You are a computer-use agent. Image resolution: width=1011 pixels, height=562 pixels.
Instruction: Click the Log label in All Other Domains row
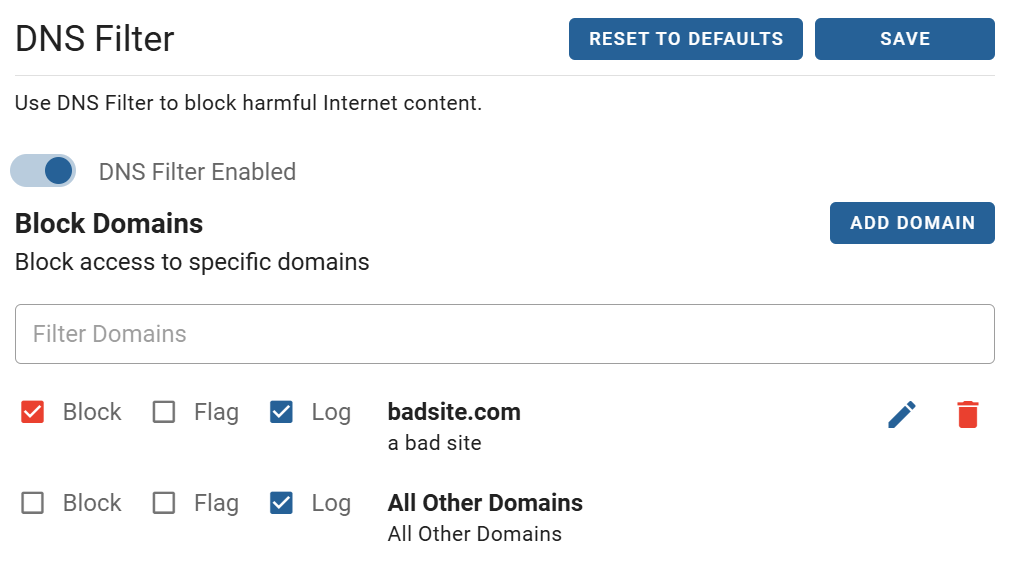(x=331, y=503)
